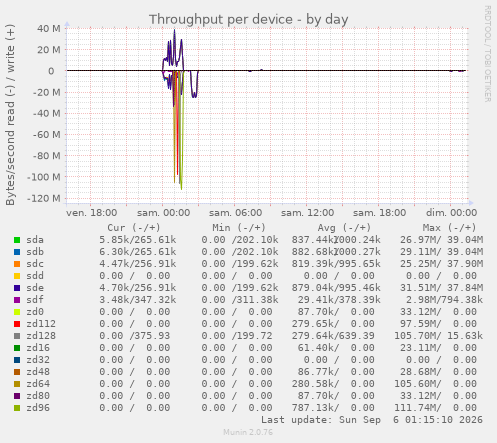Image resolution: width=497 pixels, height=443 pixels.
Task: Click the zd48 brown legend swatch
Action: (x=17, y=372)
